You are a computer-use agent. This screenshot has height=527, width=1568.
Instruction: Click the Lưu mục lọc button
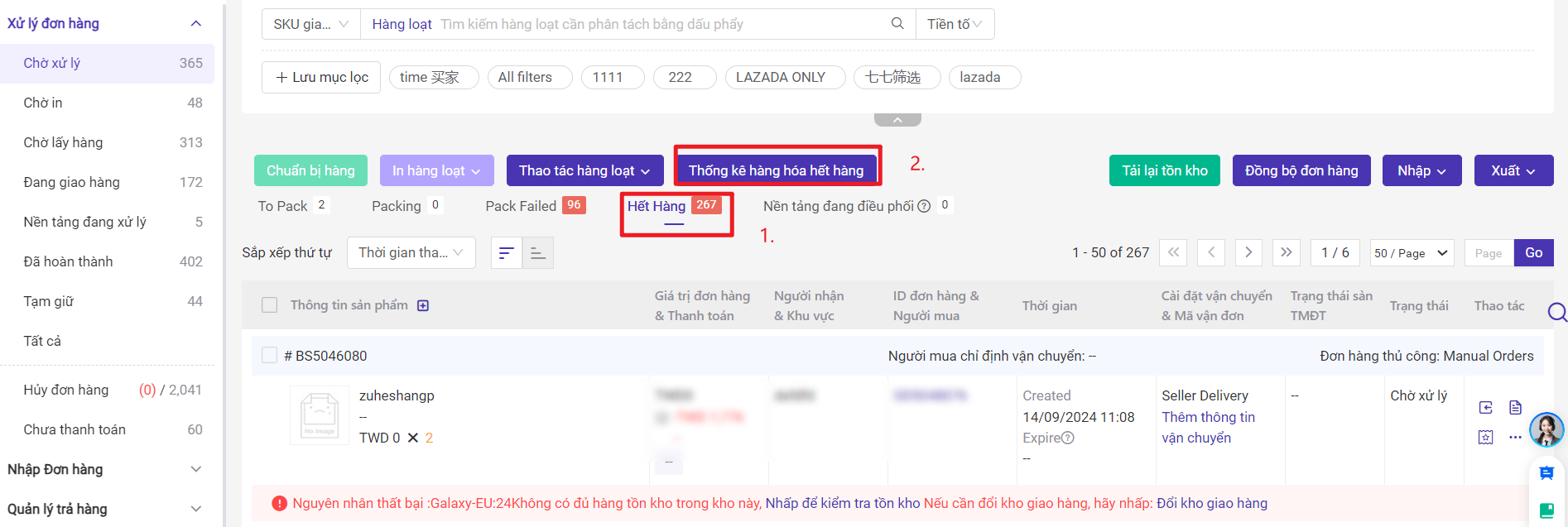click(321, 77)
